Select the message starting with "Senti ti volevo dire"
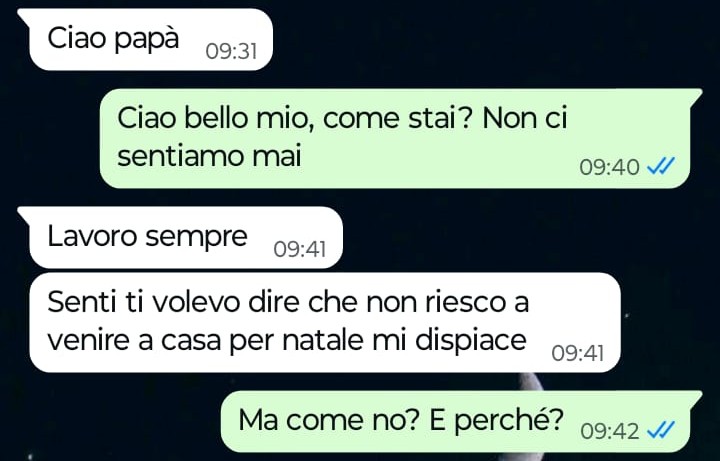 [x=325, y=322]
